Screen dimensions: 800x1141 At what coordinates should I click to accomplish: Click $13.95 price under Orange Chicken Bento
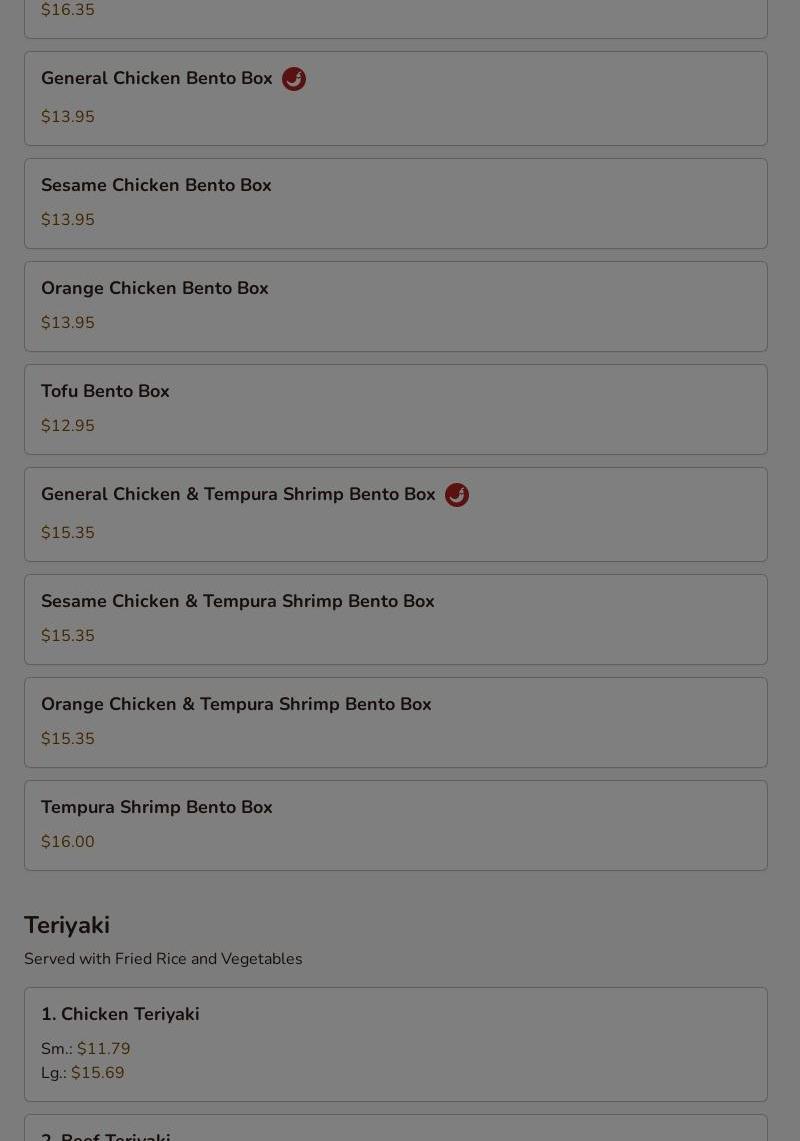(x=68, y=322)
